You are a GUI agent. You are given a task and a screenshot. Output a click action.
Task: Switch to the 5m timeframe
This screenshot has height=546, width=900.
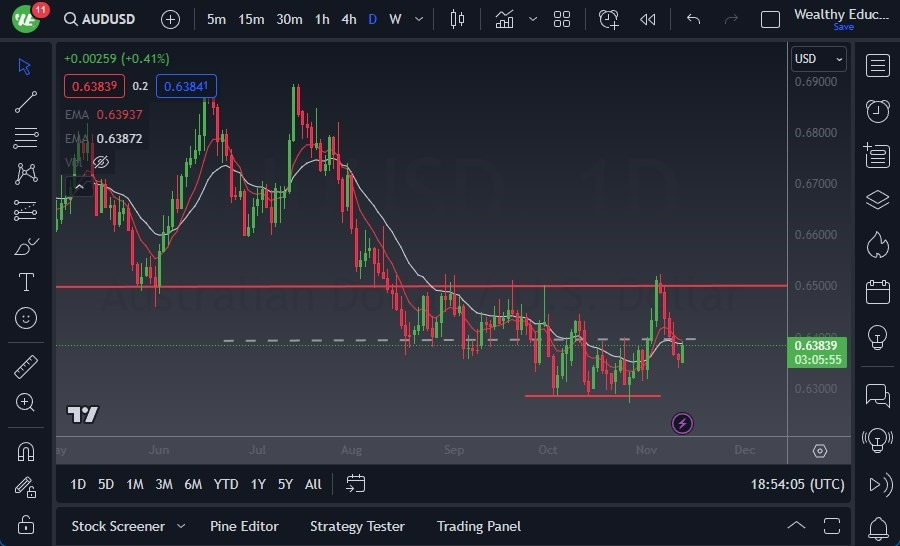[x=216, y=20]
